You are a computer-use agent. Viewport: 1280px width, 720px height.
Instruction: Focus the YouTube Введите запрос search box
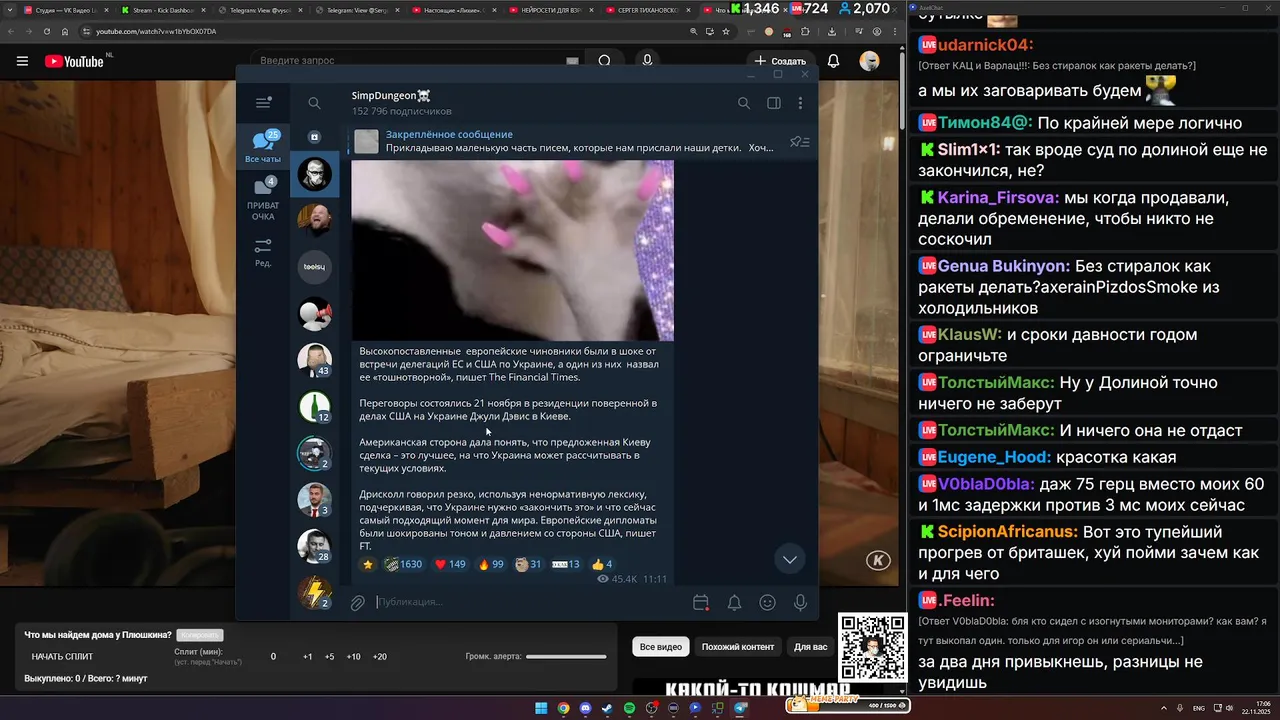[x=415, y=61]
